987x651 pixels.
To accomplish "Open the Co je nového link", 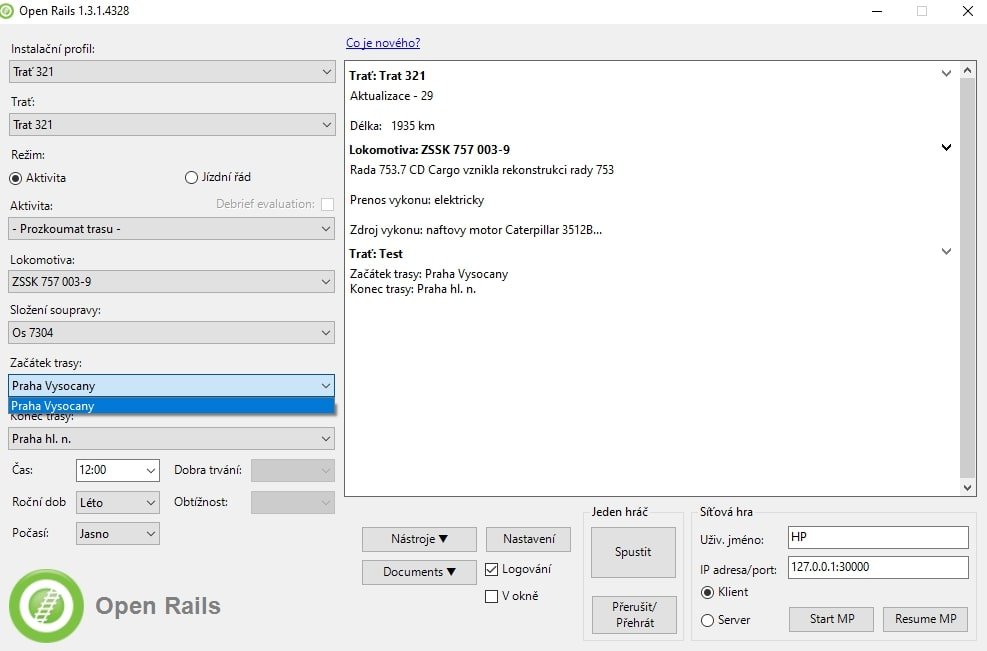I will coord(383,43).
